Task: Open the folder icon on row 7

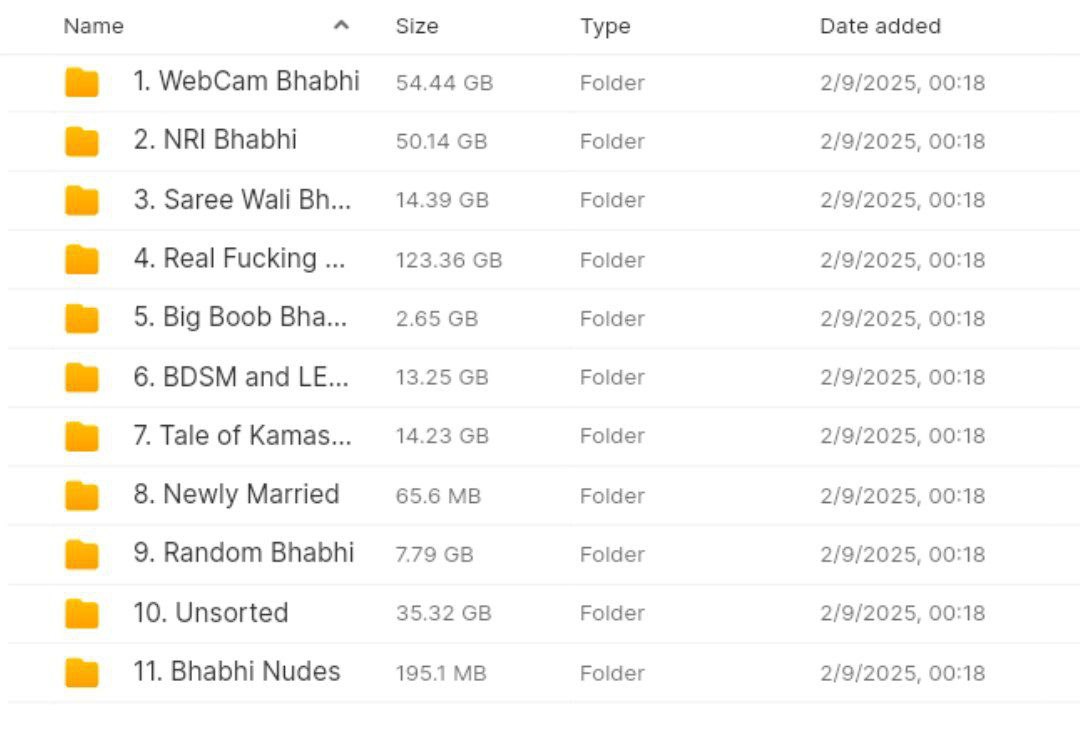Action: tap(81, 436)
